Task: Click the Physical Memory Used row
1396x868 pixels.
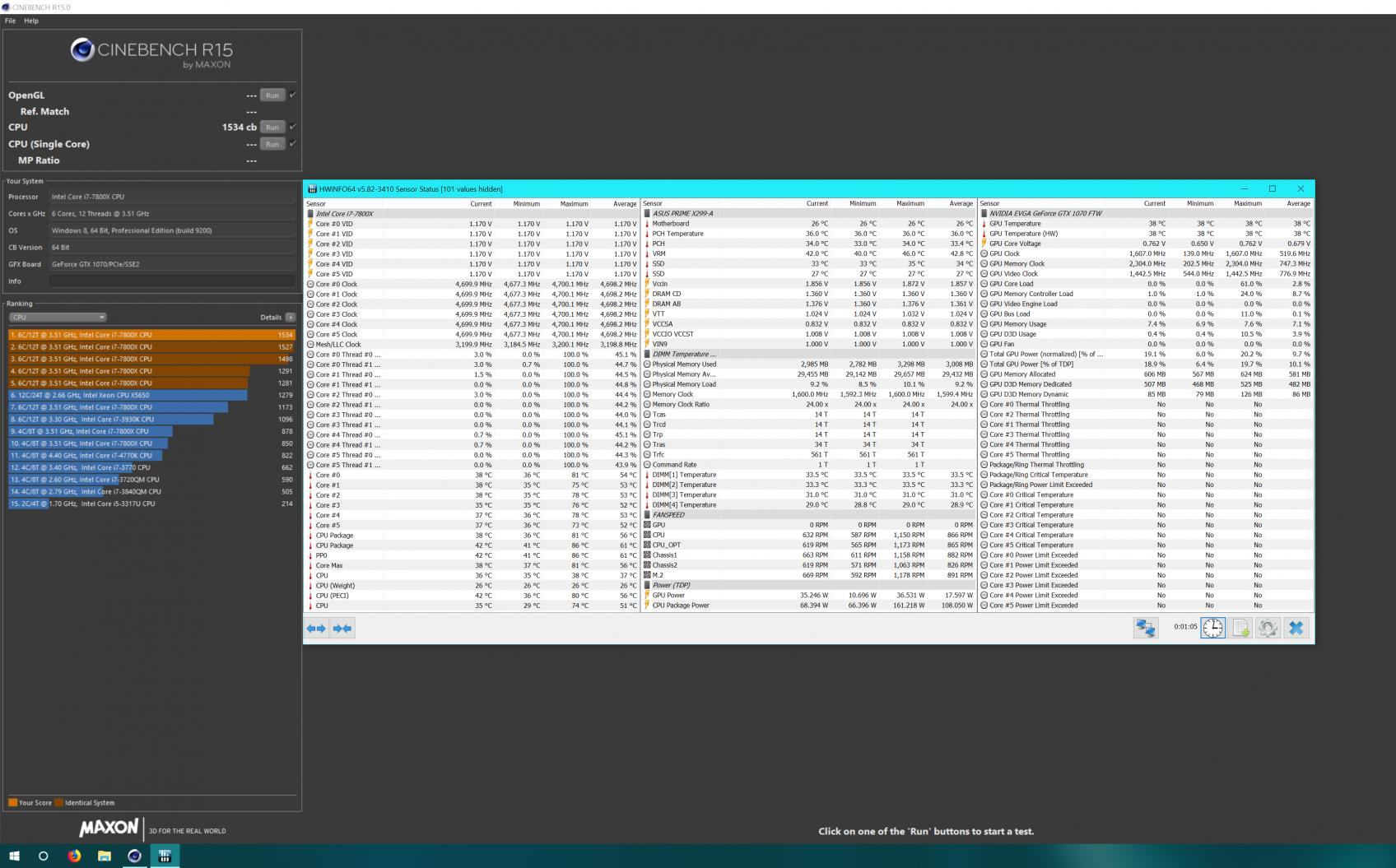Action: pyautogui.click(x=808, y=364)
